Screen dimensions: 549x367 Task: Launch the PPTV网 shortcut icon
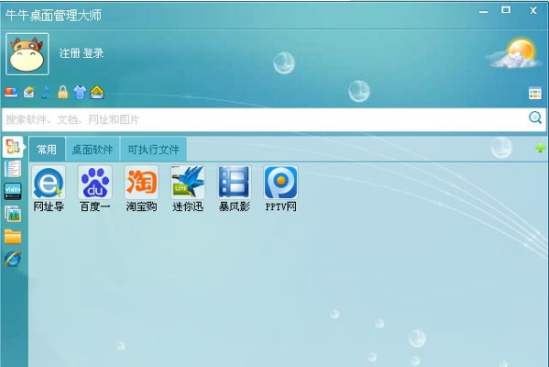click(281, 182)
